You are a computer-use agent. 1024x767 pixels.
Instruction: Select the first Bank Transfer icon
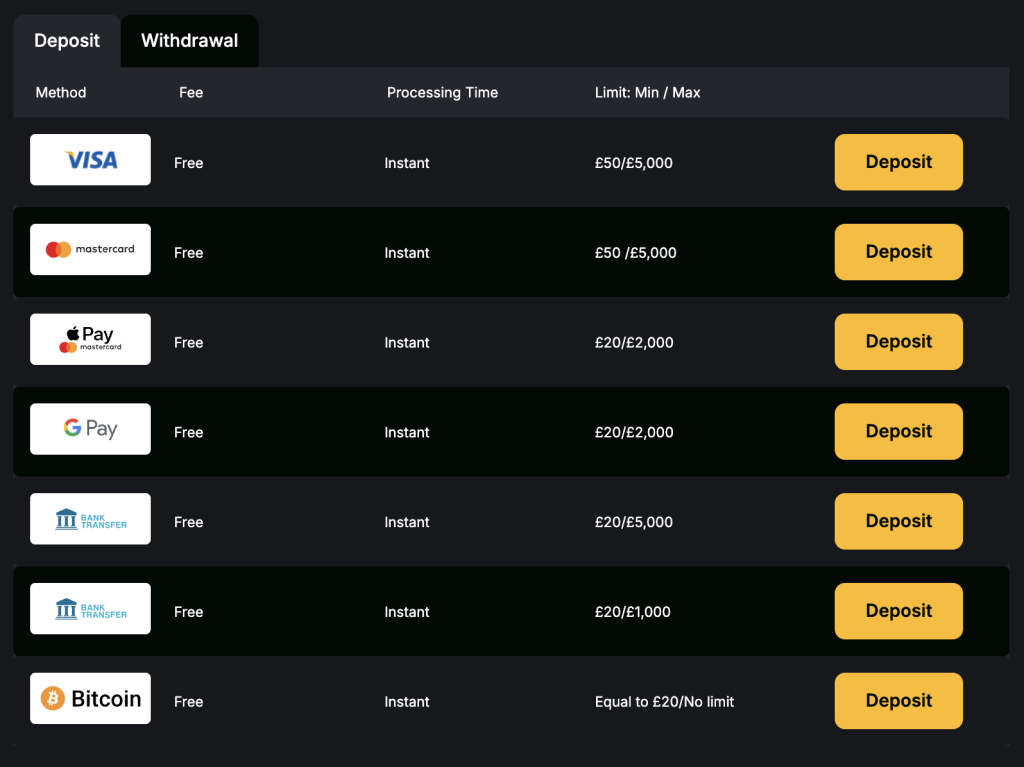pos(90,518)
